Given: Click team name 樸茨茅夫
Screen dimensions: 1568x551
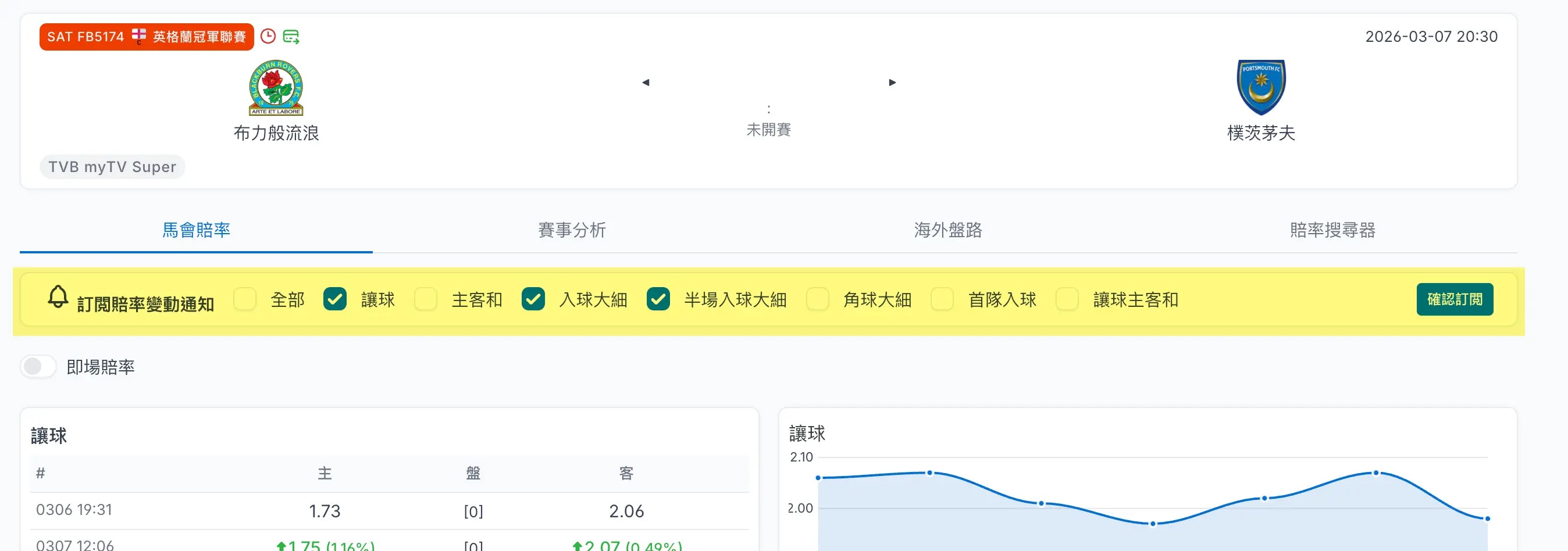Looking at the screenshot, I should coord(1261,133).
